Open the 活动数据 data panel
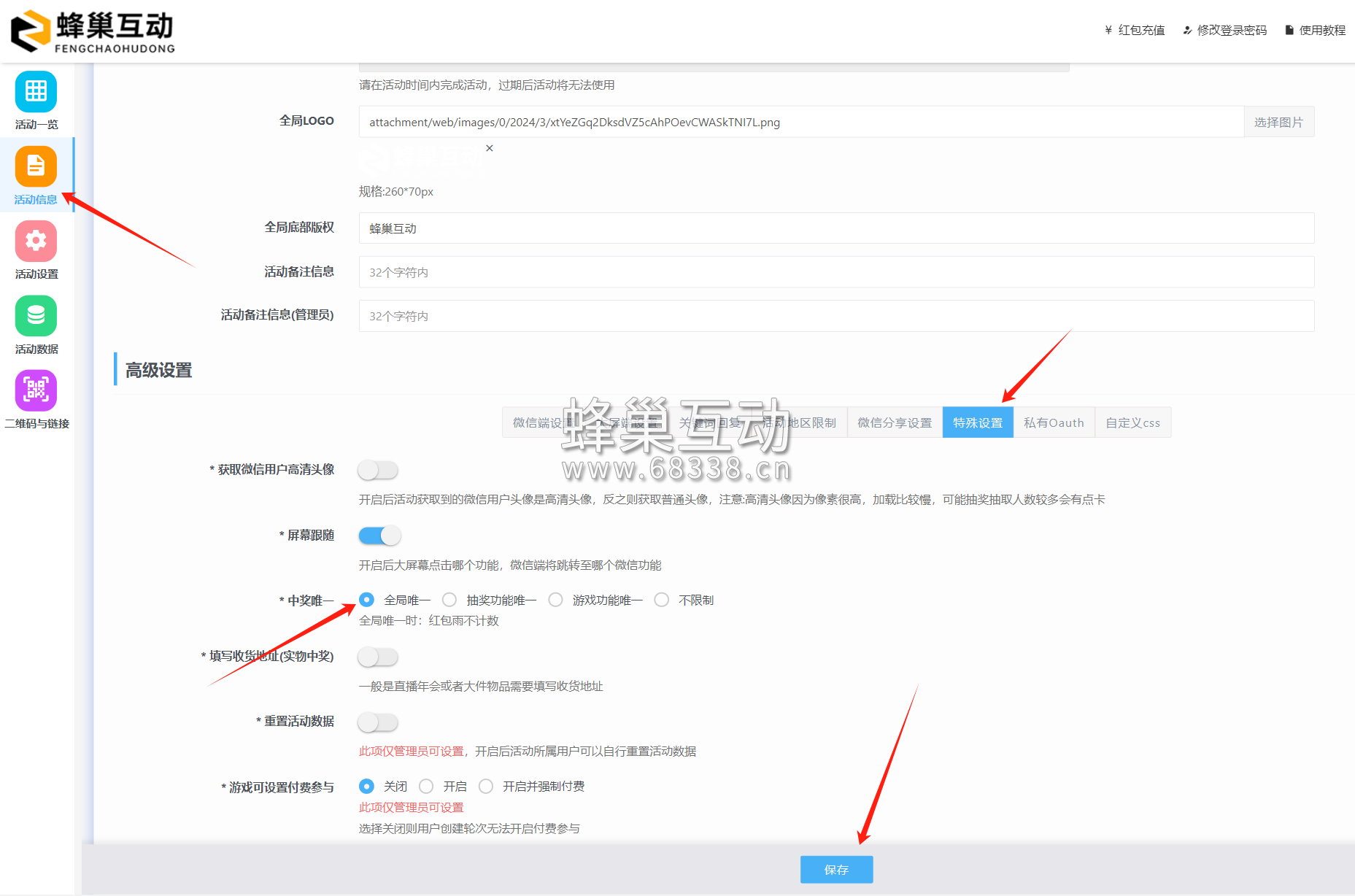This screenshot has width=1355, height=896. 35,325
